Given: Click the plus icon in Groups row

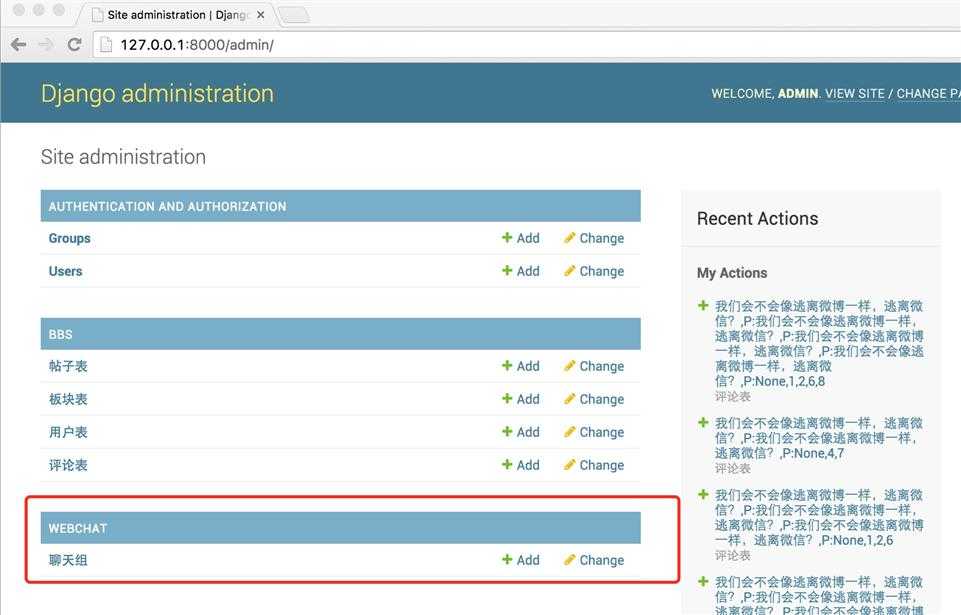Looking at the screenshot, I should click(x=507, y=237).
